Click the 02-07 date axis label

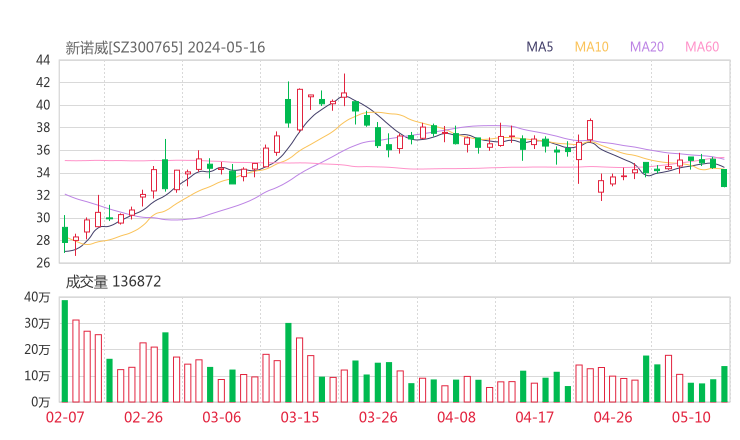click(x=65, y=417)
